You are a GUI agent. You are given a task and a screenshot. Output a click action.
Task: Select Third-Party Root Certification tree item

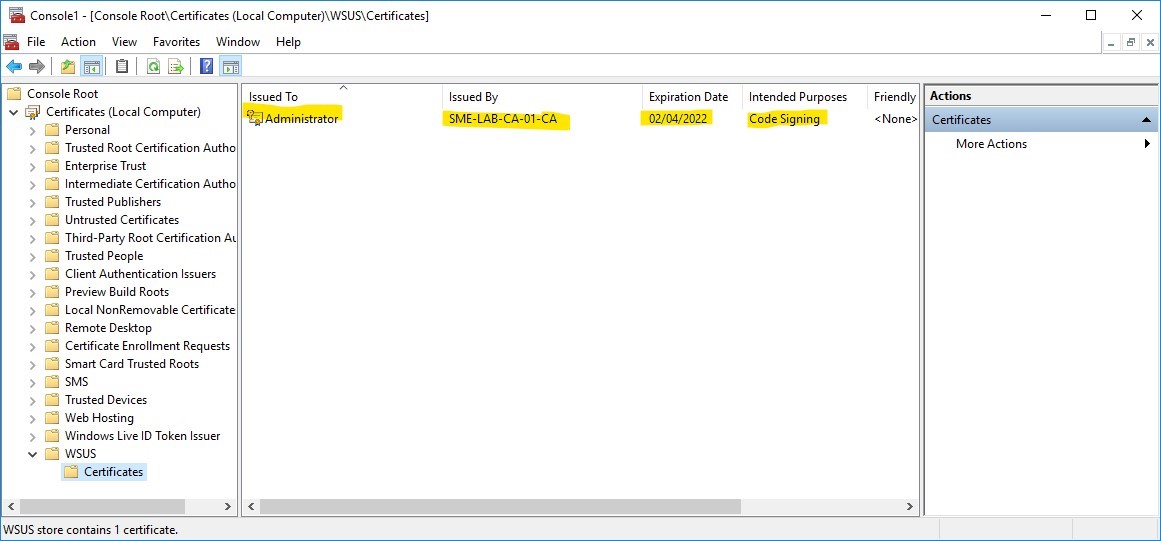pyautogui.click(x=150, y=238)
